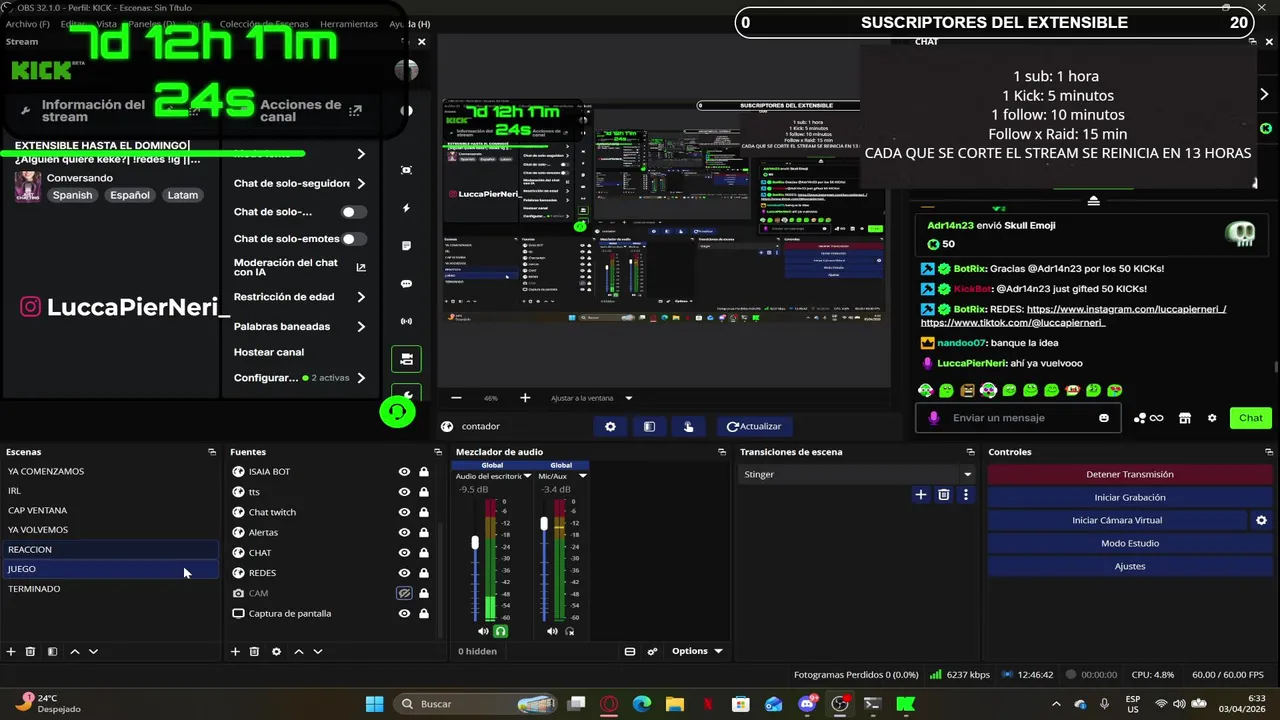Move scene down in Escenas panel
The image size is (1280, 720).
click(x=93, y=651)
